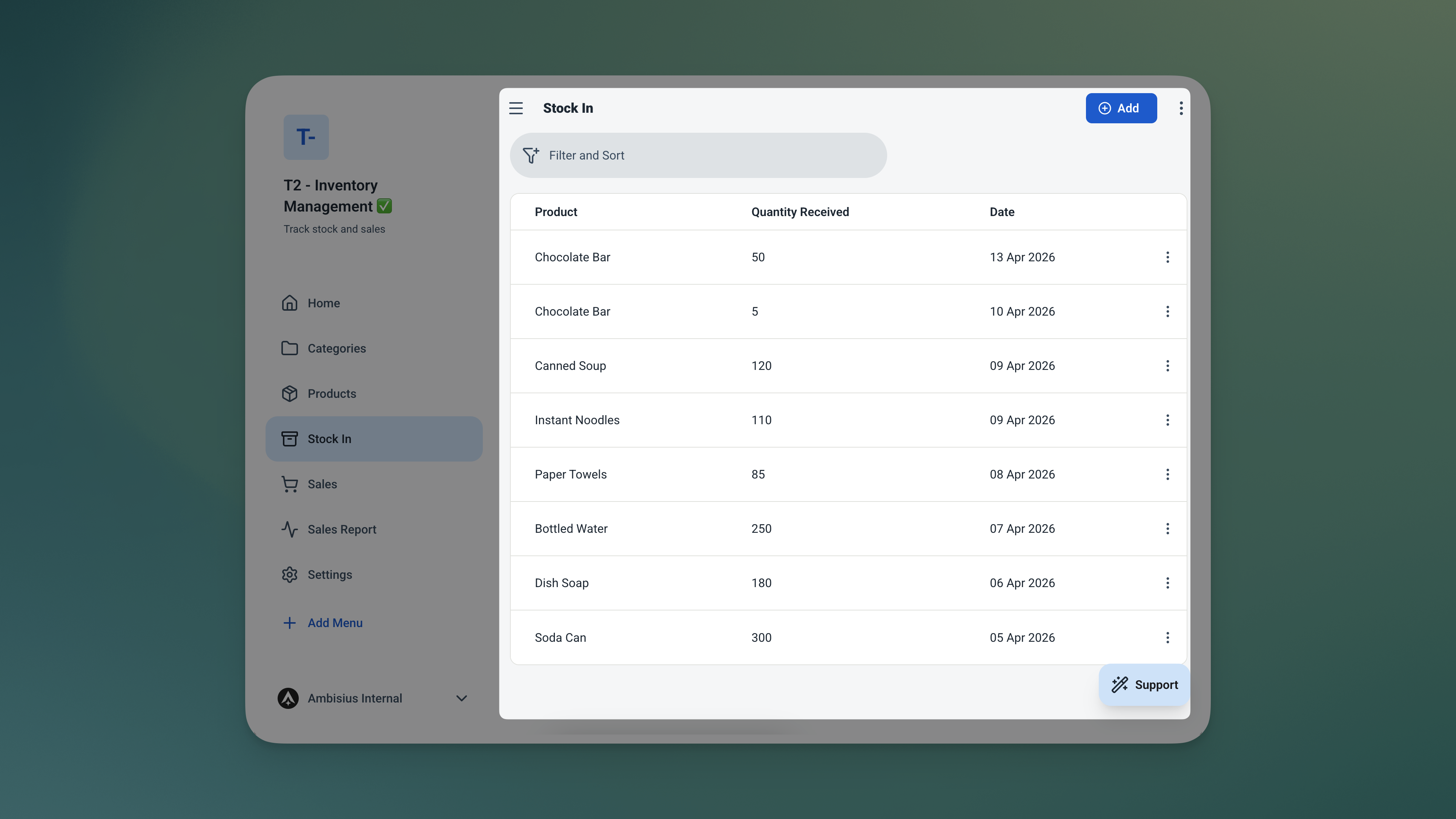Navigate to Categories in the sidebar
Viewport: 1456px width, 819px height.
(x=336, y=348)
